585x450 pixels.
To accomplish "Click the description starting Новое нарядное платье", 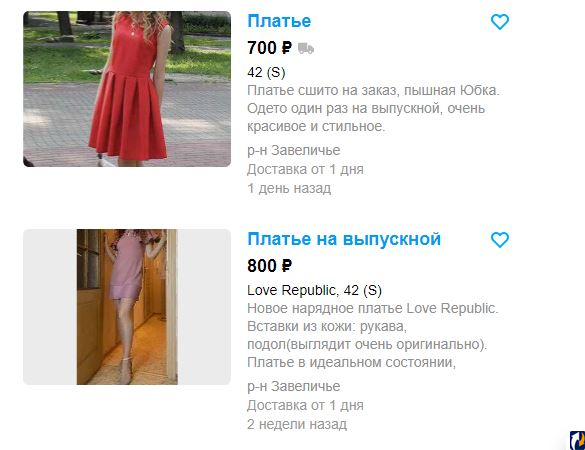I will [373, 335].
